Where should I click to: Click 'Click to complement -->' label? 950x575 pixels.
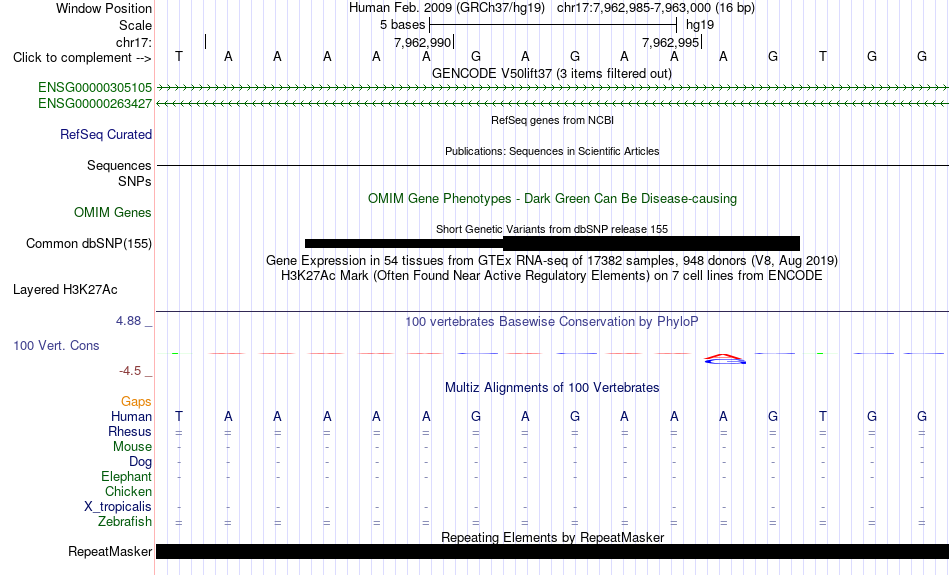[82, 58]
